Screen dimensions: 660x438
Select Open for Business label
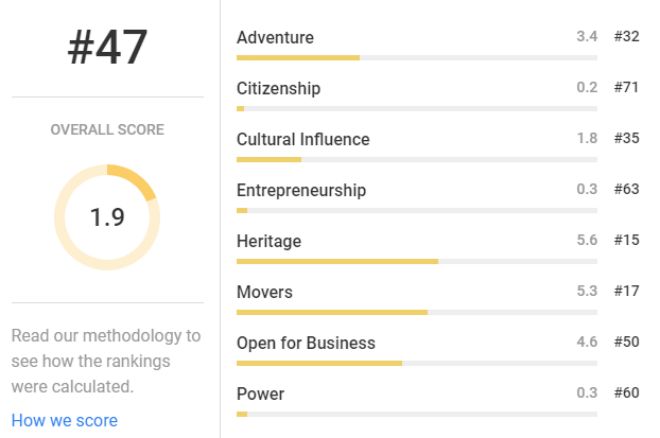[x=306, y=343]
